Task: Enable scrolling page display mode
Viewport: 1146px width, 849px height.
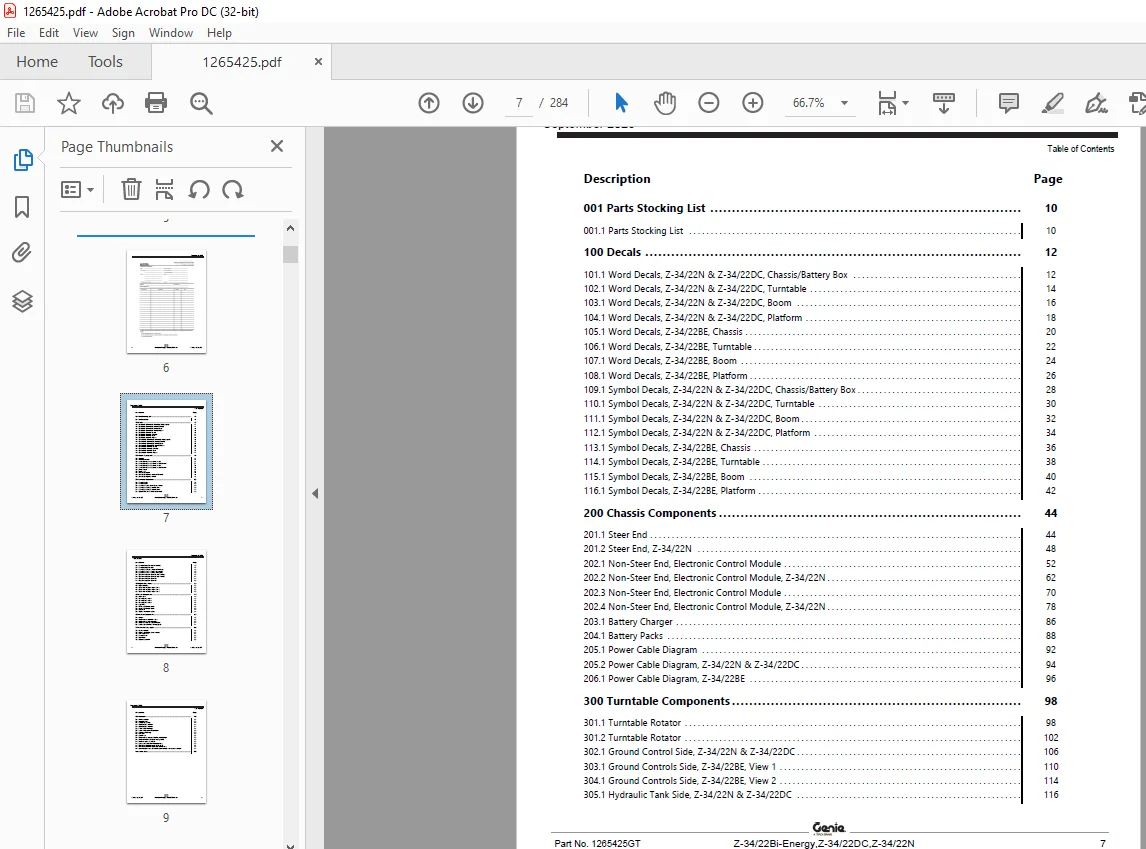Action: tap(944, 103)
